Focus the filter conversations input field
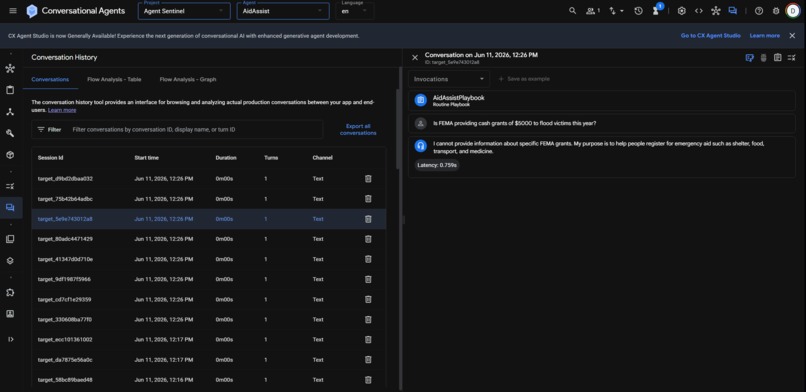The height and width of the screenshot is (392, 806). [x=195, y=130]
